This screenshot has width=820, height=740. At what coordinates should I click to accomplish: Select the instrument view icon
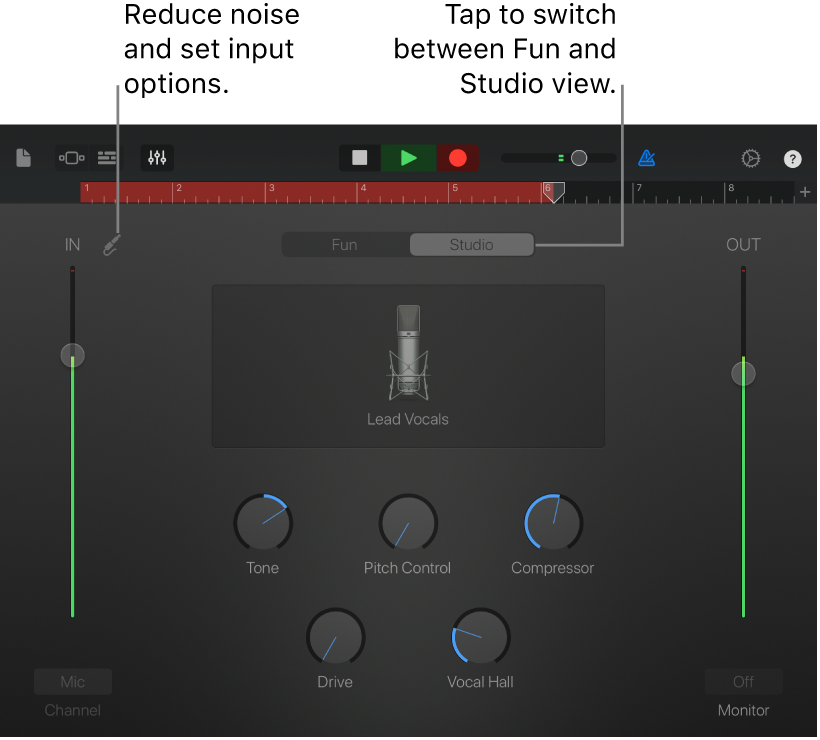tap(71, 157)
